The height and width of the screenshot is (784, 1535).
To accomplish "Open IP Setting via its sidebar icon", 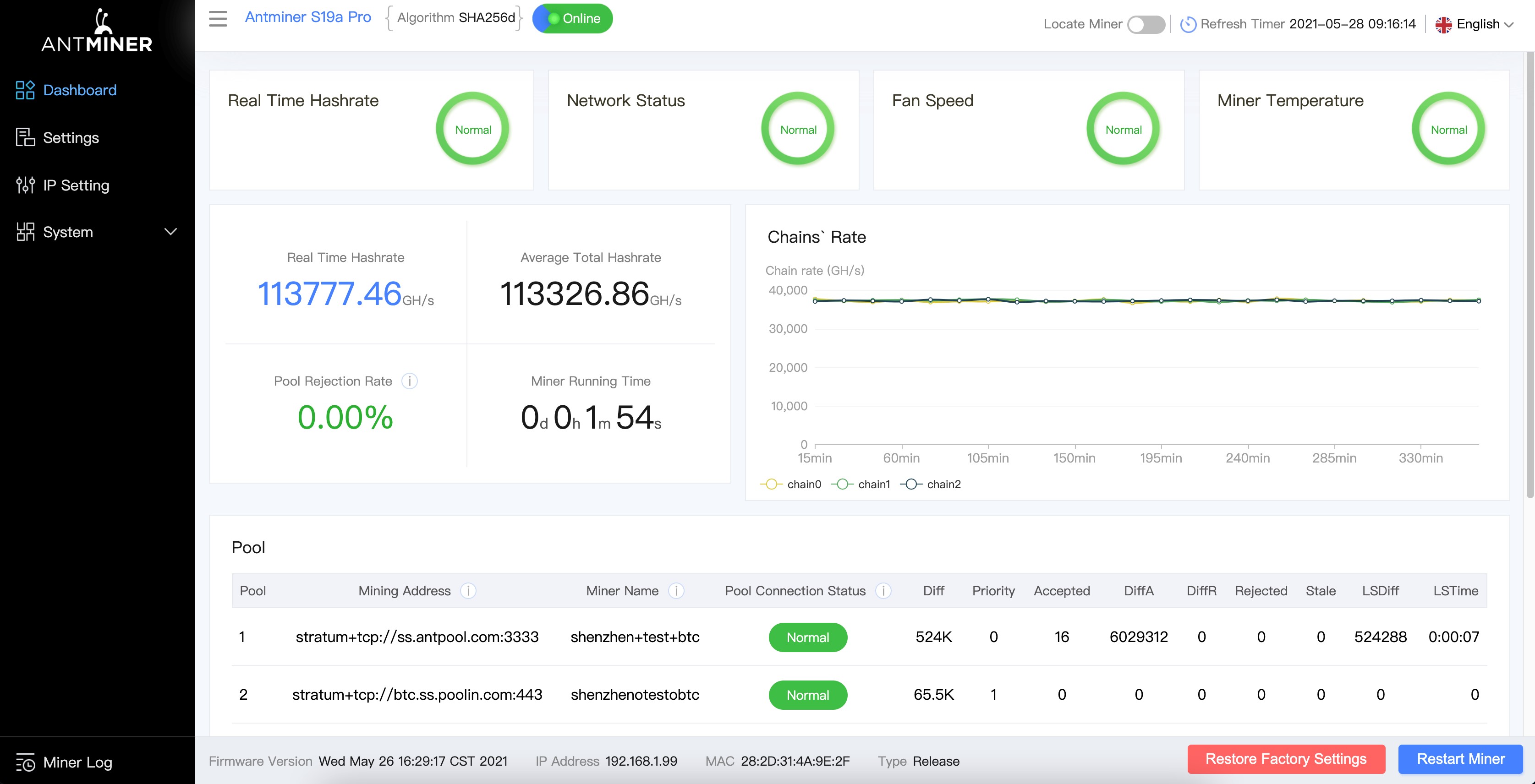I will pos(25,185).
